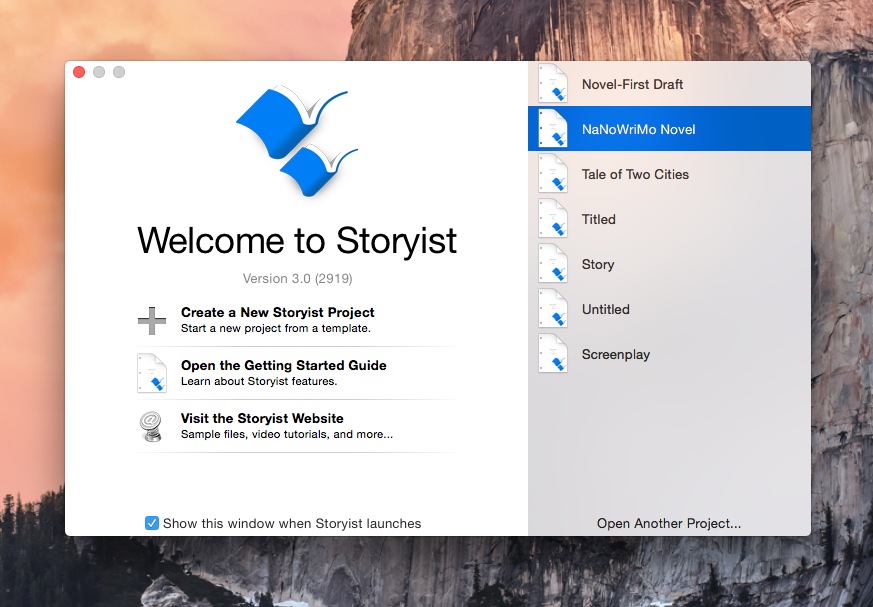Select the Story project name
The image size is (873, 607).
pos(598,265)
